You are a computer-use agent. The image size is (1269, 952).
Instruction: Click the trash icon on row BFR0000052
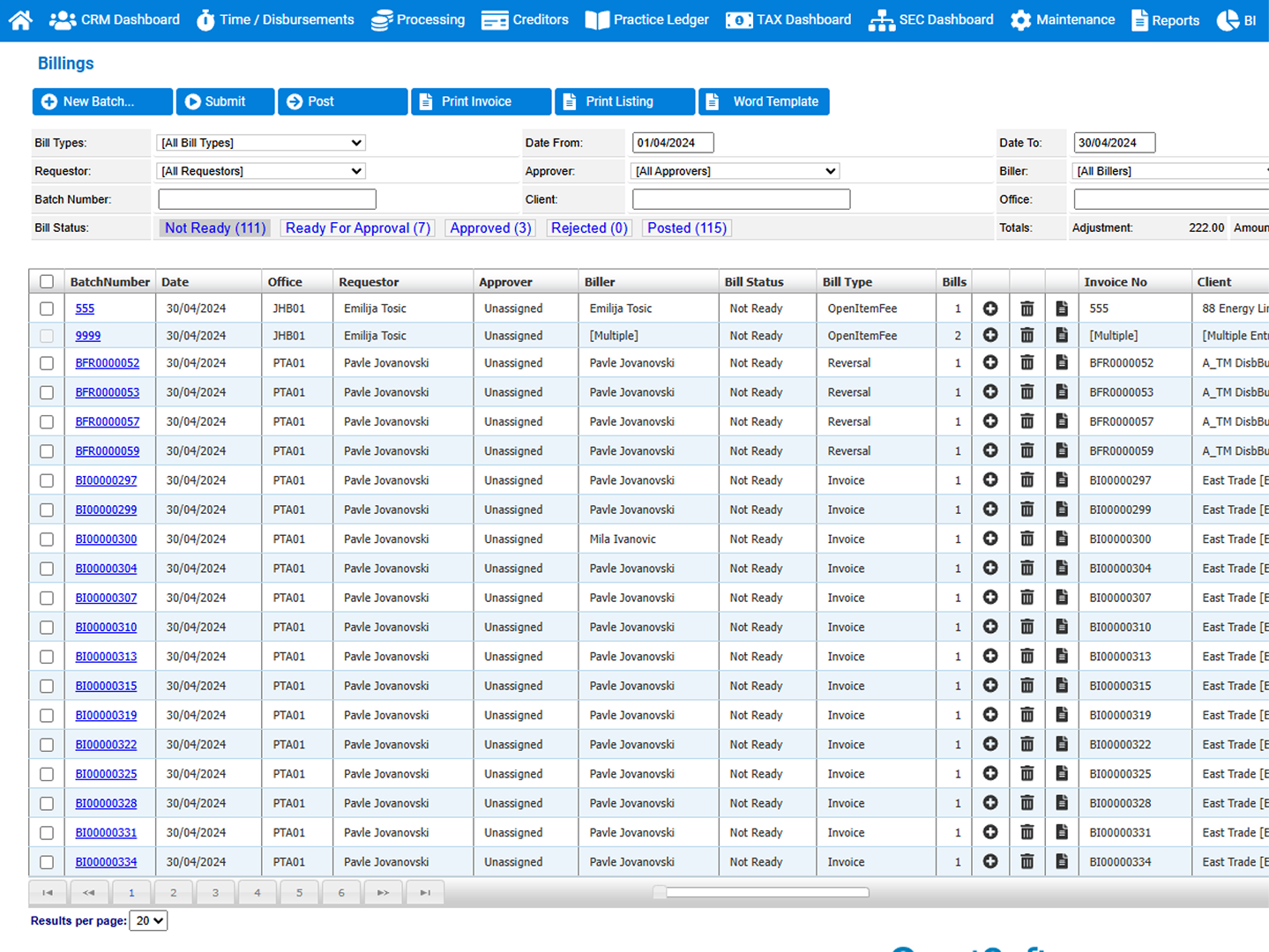[1027, 363]
